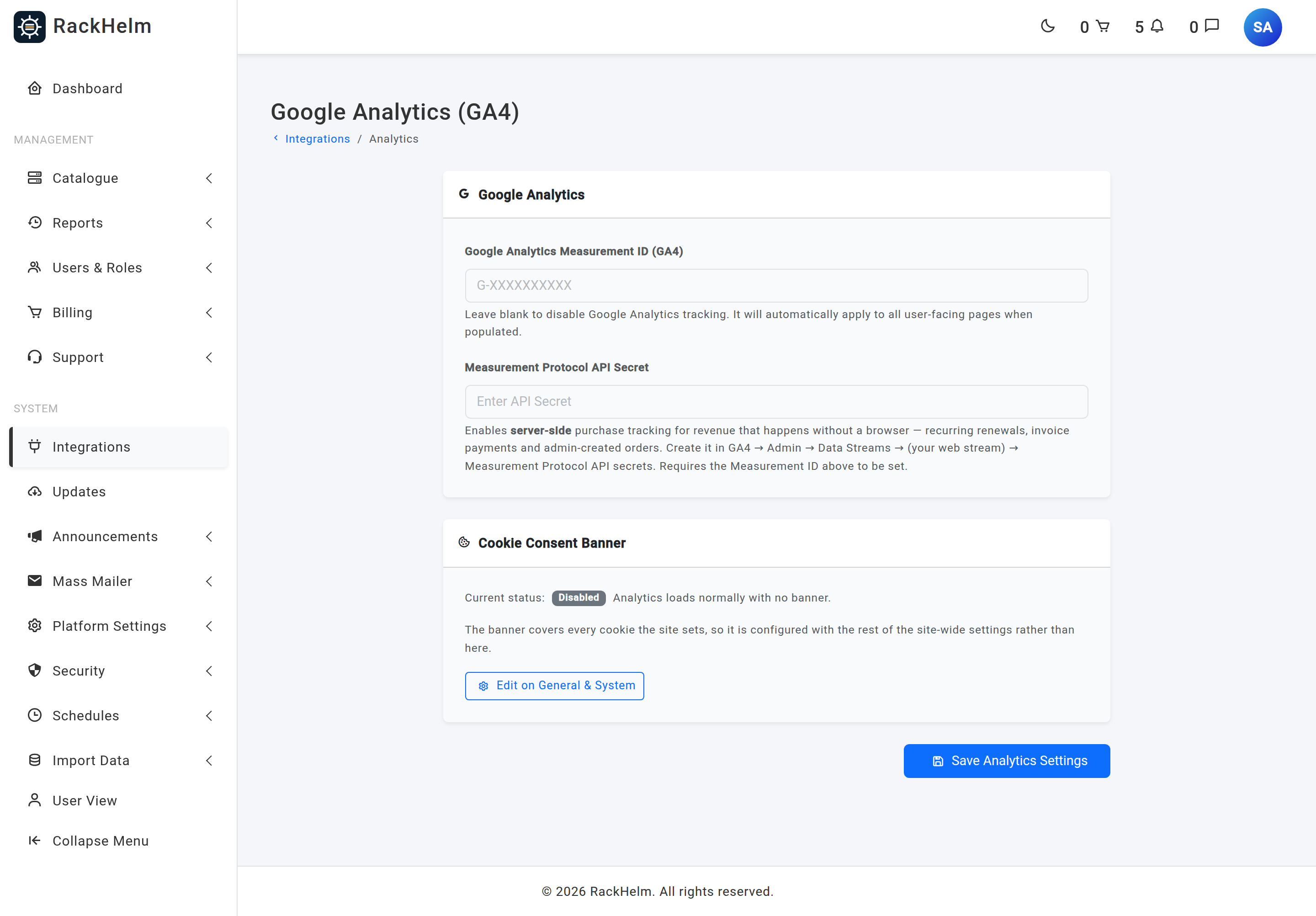Open the SA user avatar menu
The width and height of the screenshot is (1316, 916).
pyautogui.click(x=1262, y=27)
